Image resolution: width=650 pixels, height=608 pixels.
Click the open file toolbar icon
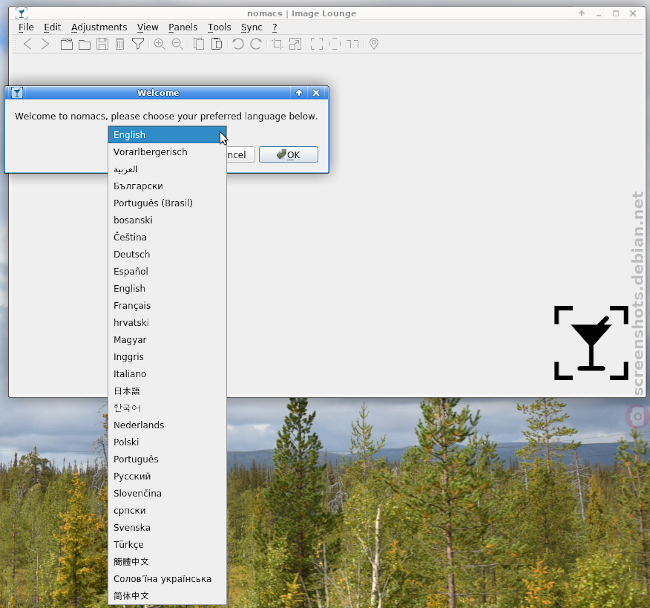(66, 44)
